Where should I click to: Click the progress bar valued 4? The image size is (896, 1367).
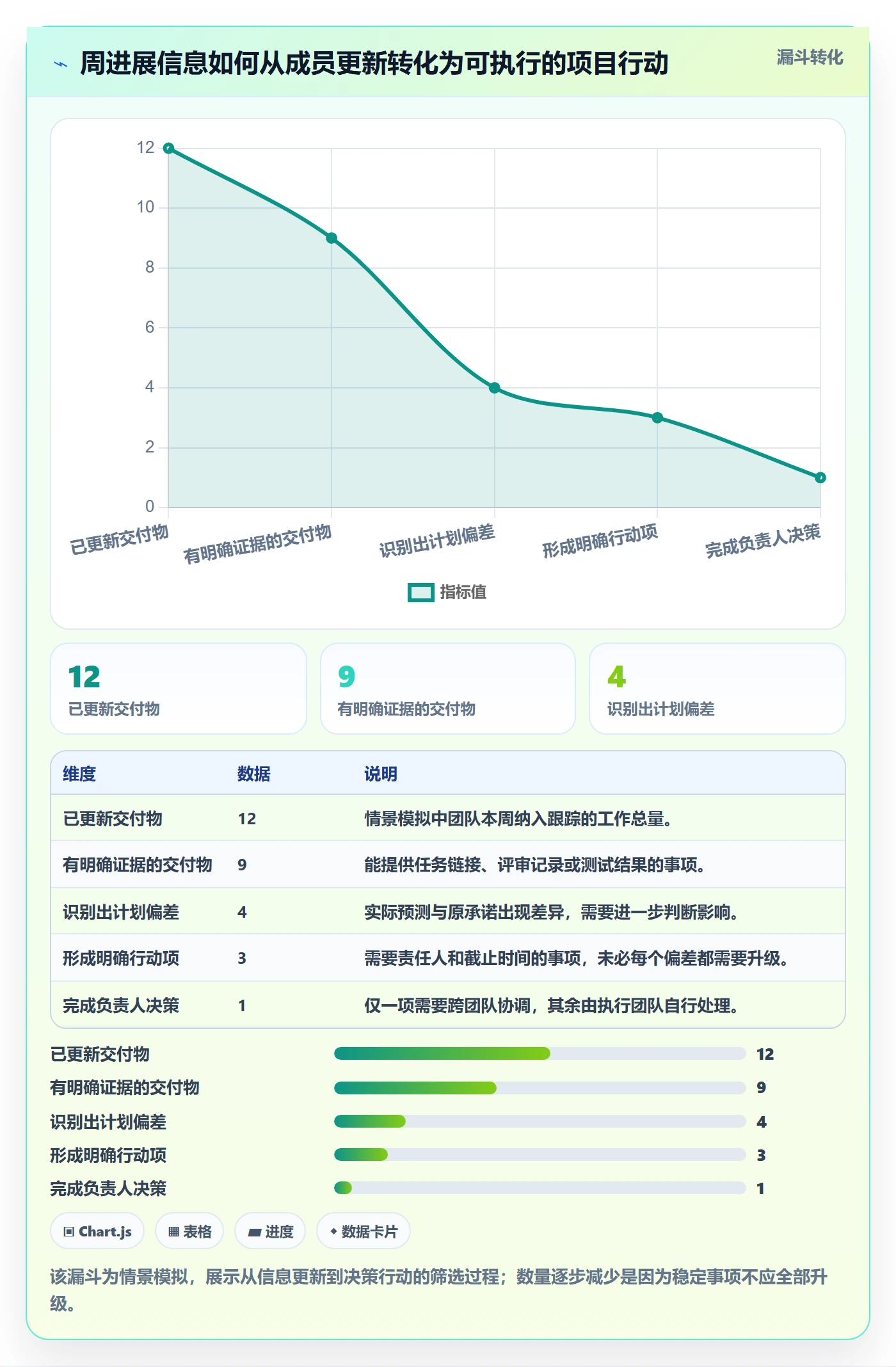tap(540, 1121)
